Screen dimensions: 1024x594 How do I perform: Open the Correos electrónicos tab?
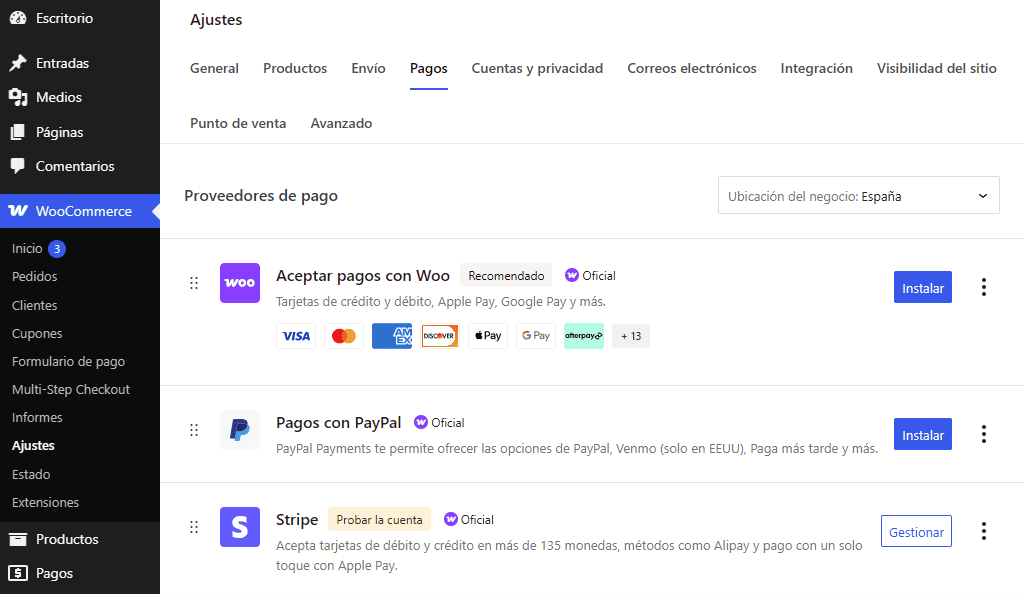692,69
